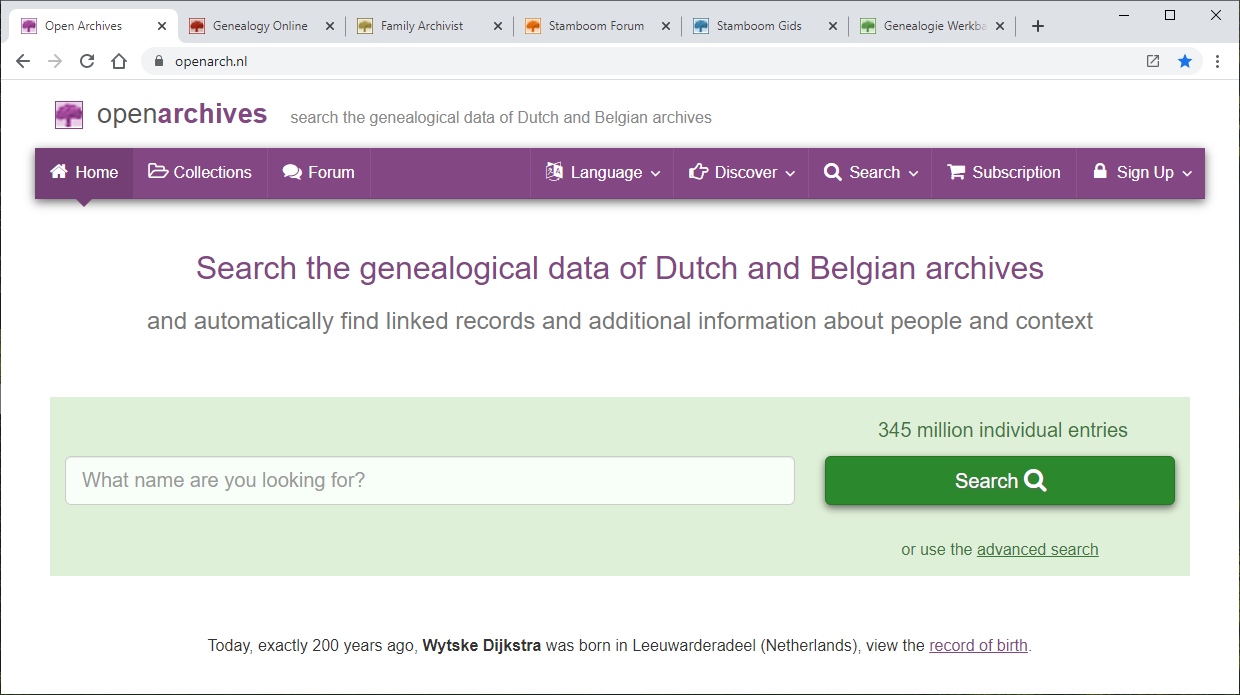Open Chrome three-dot menu

(1217, 61)
